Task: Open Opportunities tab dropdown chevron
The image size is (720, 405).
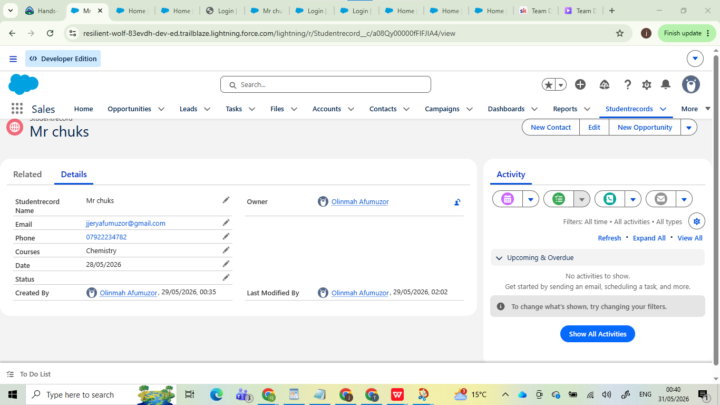Action: tap(161, 109)
